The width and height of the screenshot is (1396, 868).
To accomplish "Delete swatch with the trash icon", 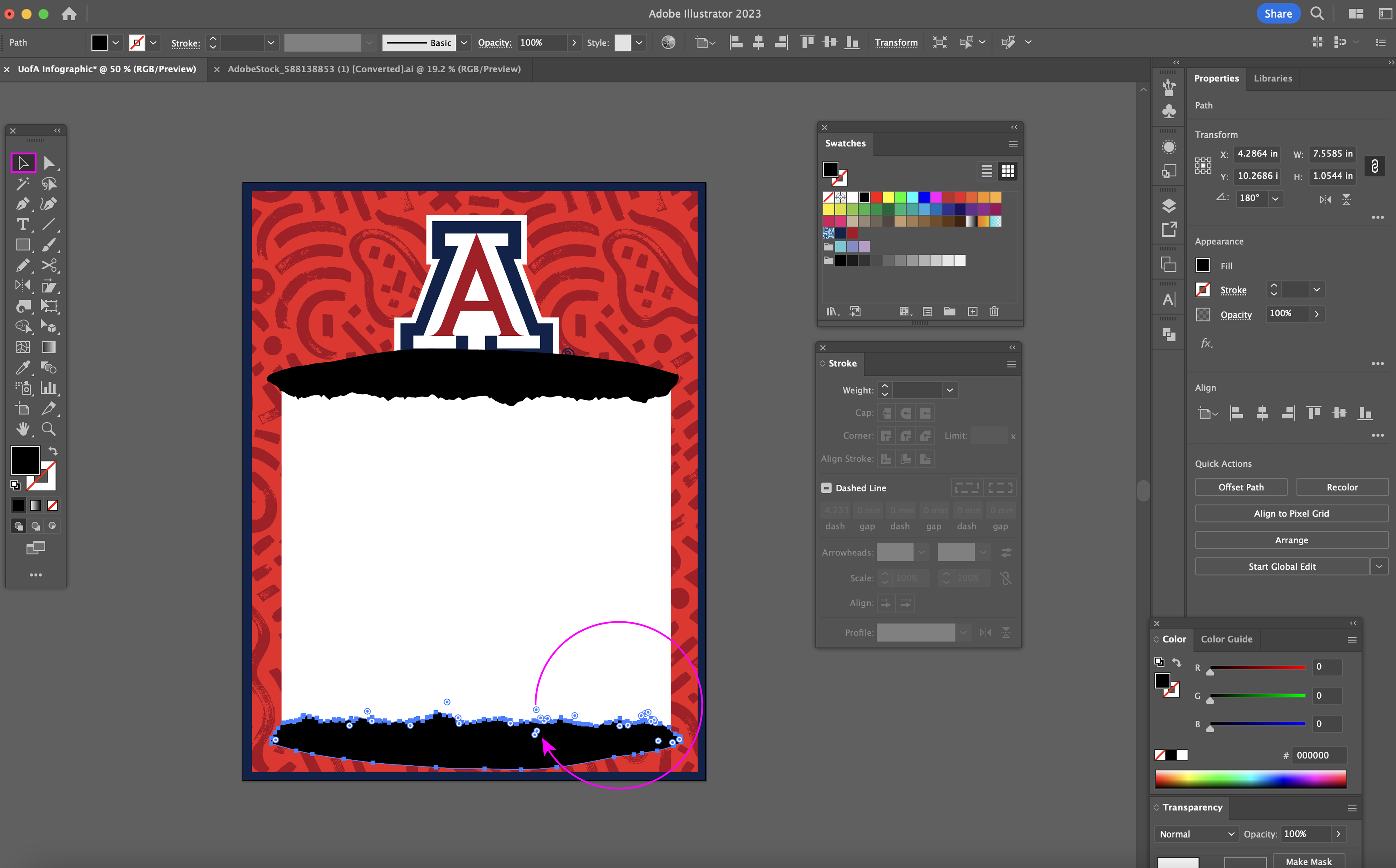I will [x=994, y=311].
